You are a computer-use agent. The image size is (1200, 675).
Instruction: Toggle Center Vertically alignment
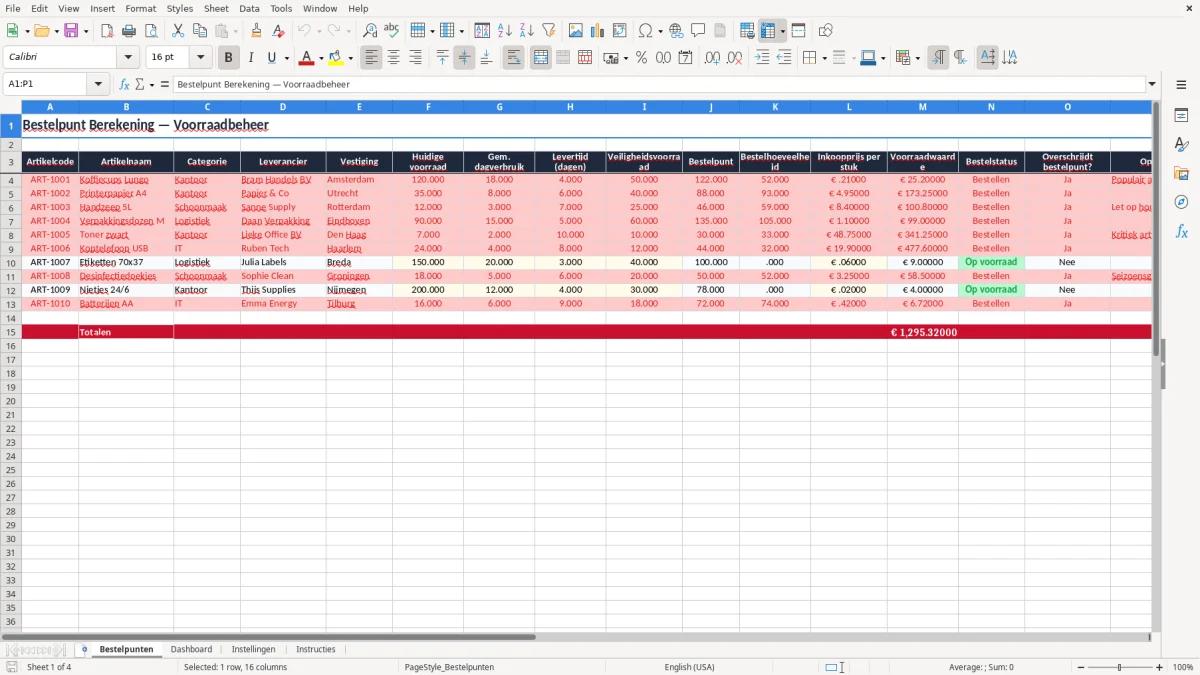click(x=464, y=58)
